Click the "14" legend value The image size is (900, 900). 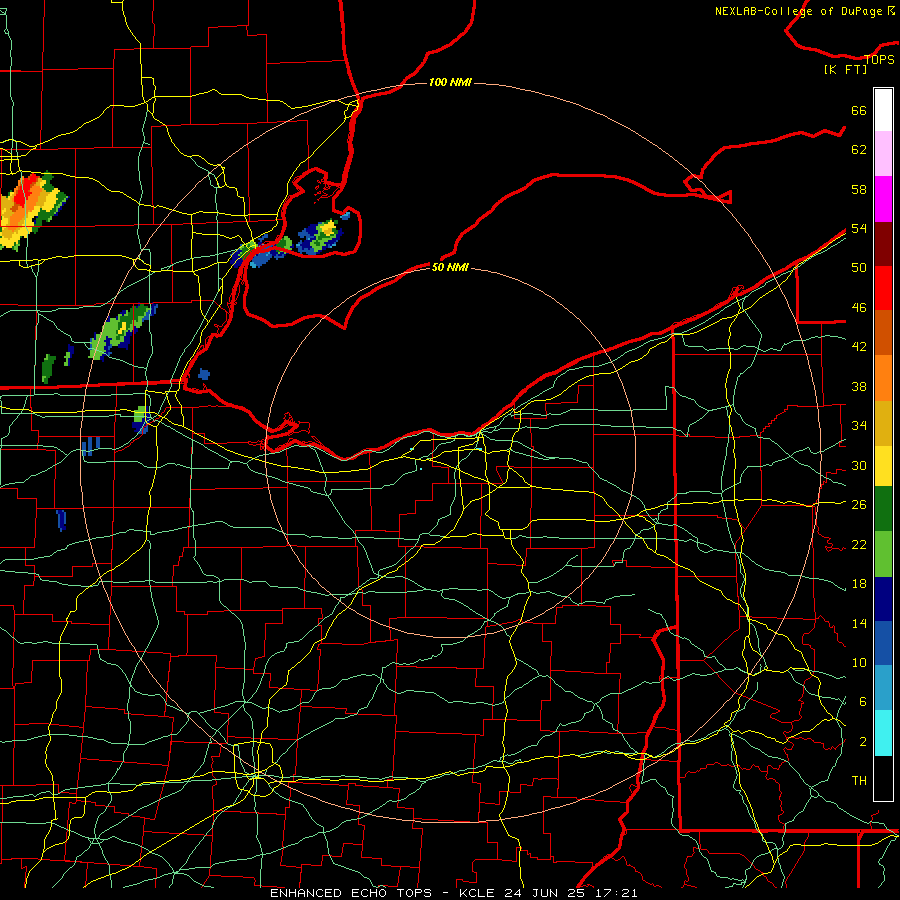[859, 623]
